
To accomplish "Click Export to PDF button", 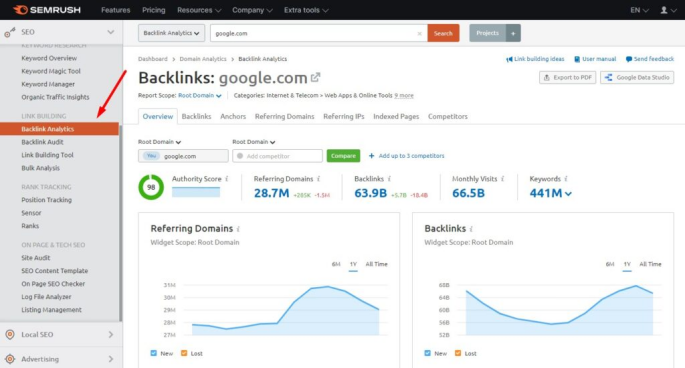I will click(x=567, y=77).
